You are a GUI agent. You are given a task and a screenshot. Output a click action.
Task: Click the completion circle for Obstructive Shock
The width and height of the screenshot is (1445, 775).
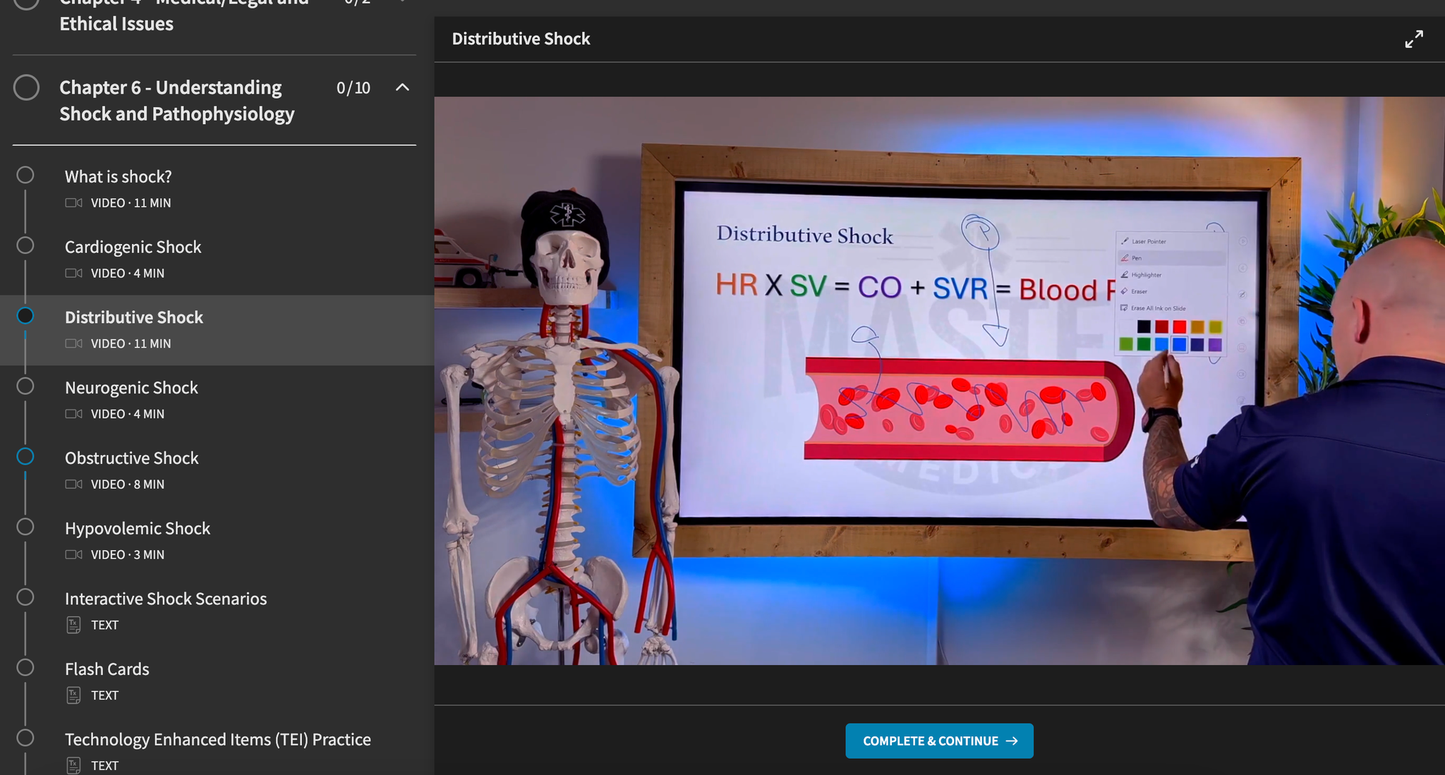(25, 456)
